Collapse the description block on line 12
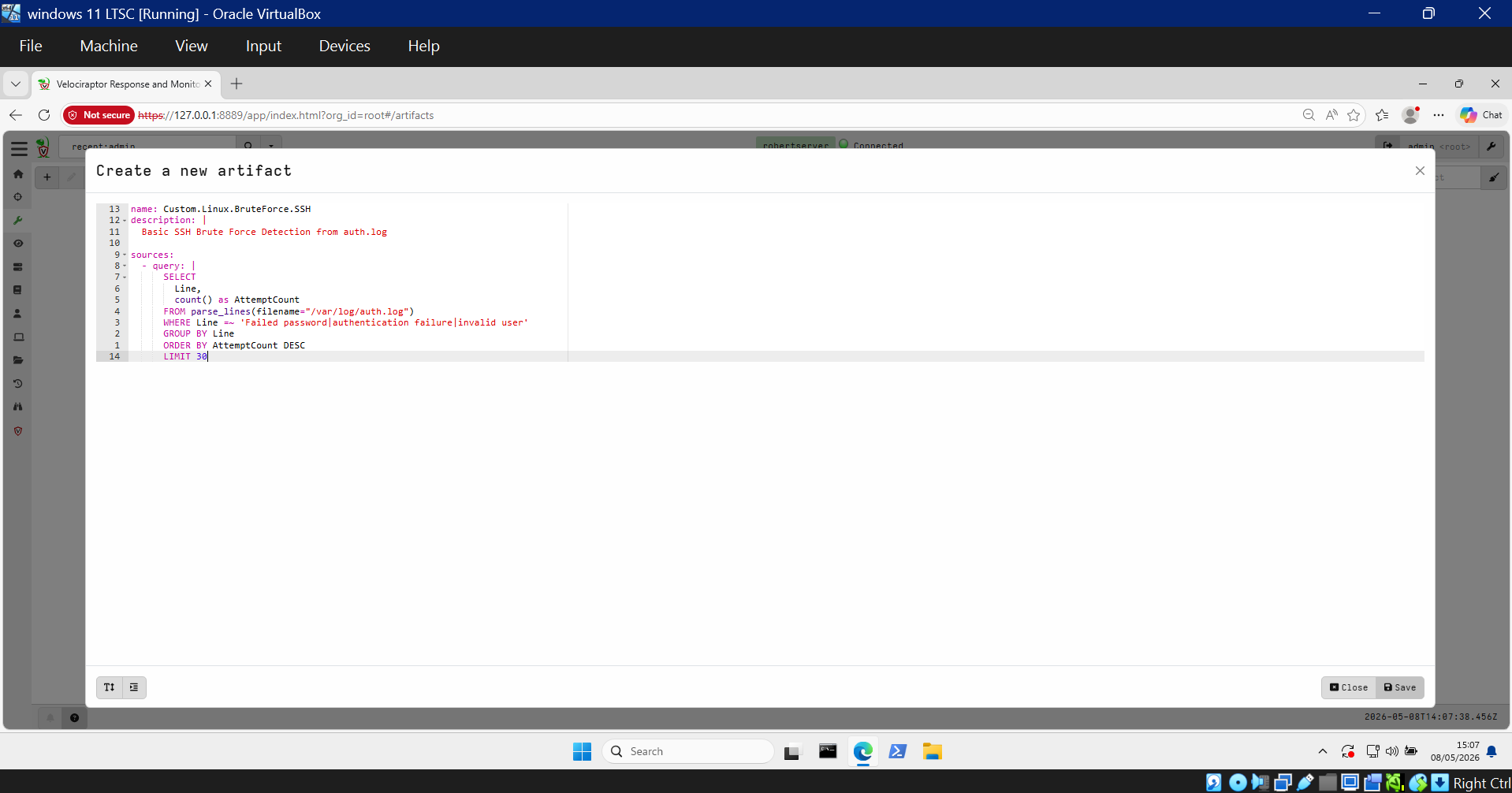Viewport: 1512px width, 793px height. (x=125, y=221)
